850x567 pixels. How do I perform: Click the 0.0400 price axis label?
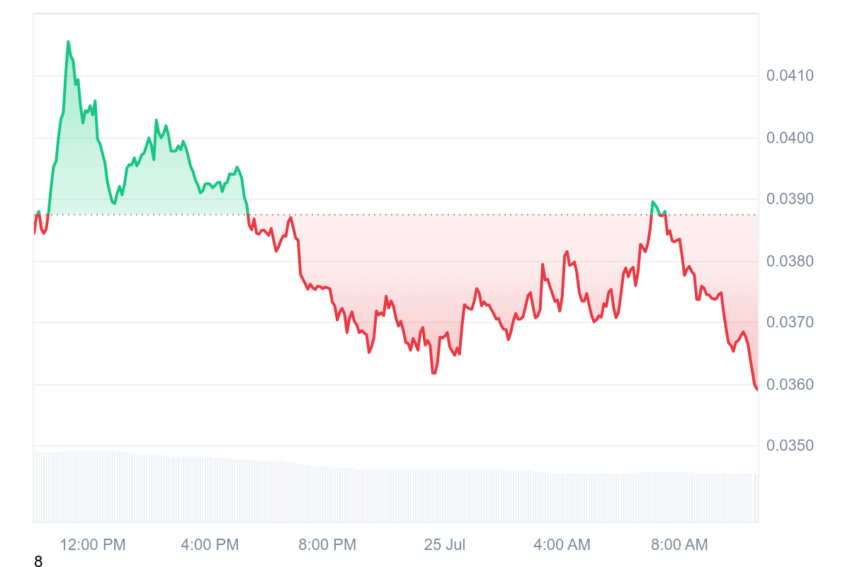click(790, 138)
